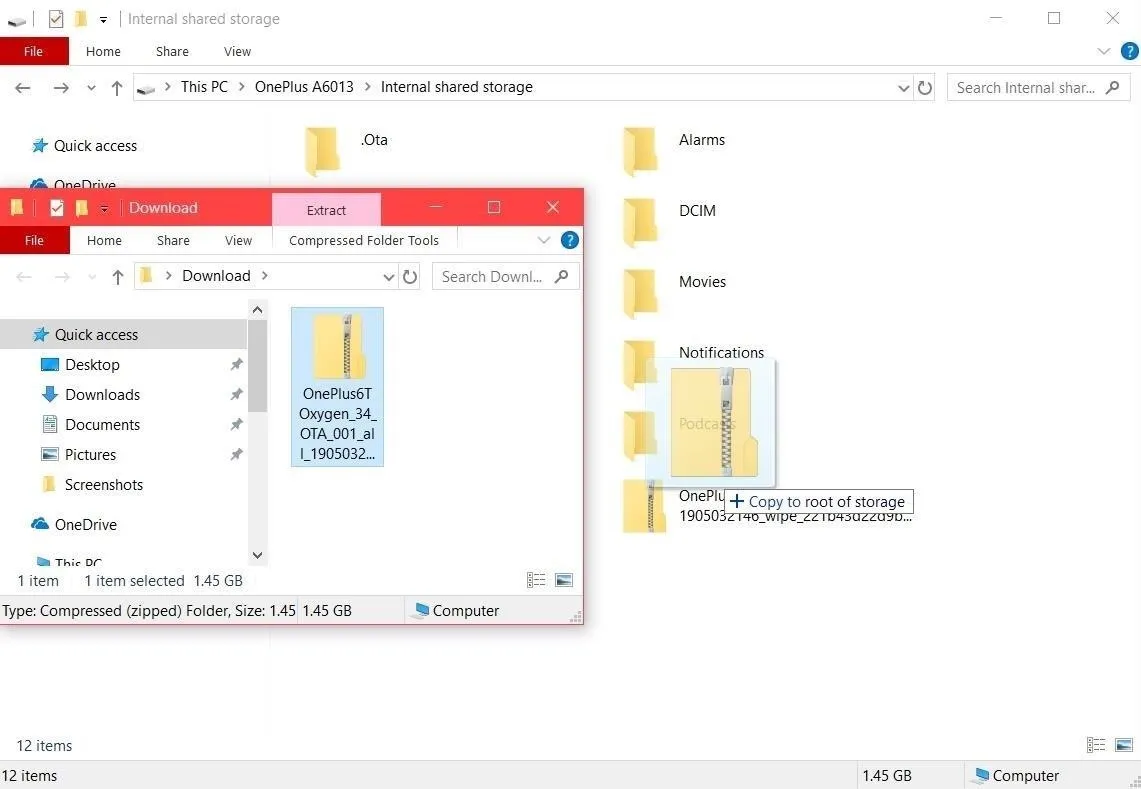Open Customize Quick Access Toolbar in Download window
1141x789 pixels.
[x=104, y=209]
